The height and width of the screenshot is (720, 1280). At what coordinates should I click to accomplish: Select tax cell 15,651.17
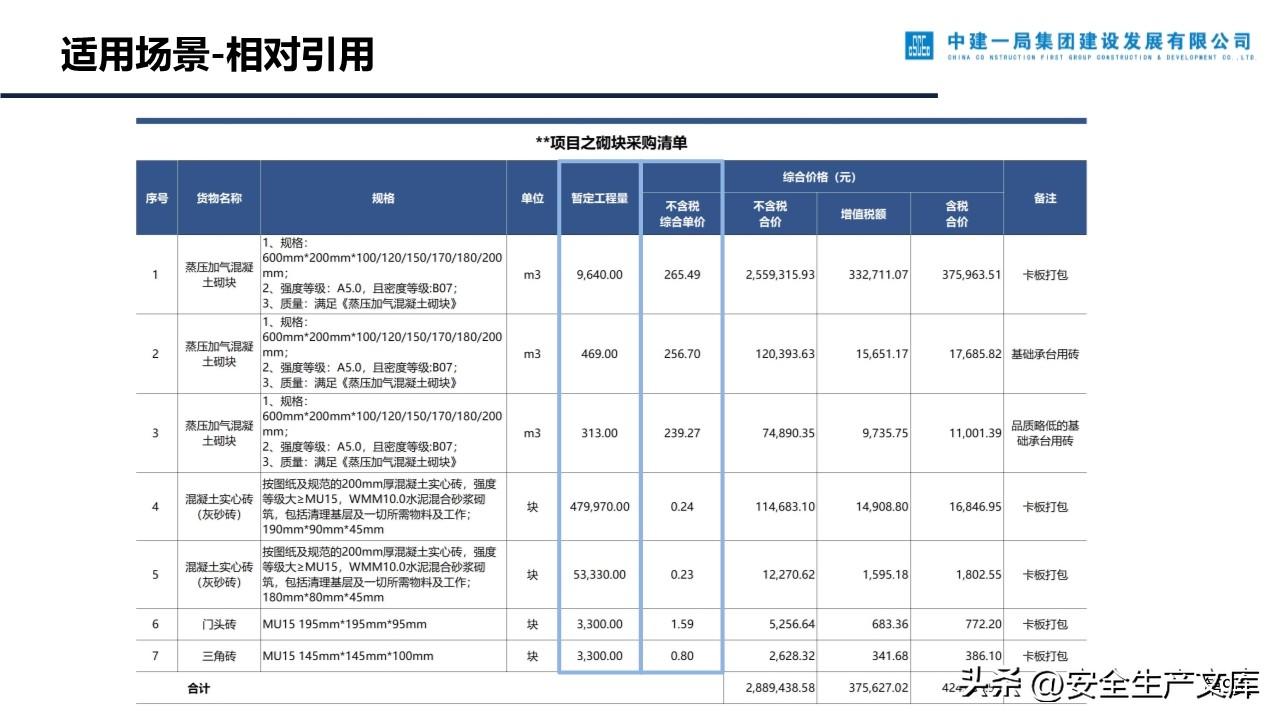click(x=882, y=354)
